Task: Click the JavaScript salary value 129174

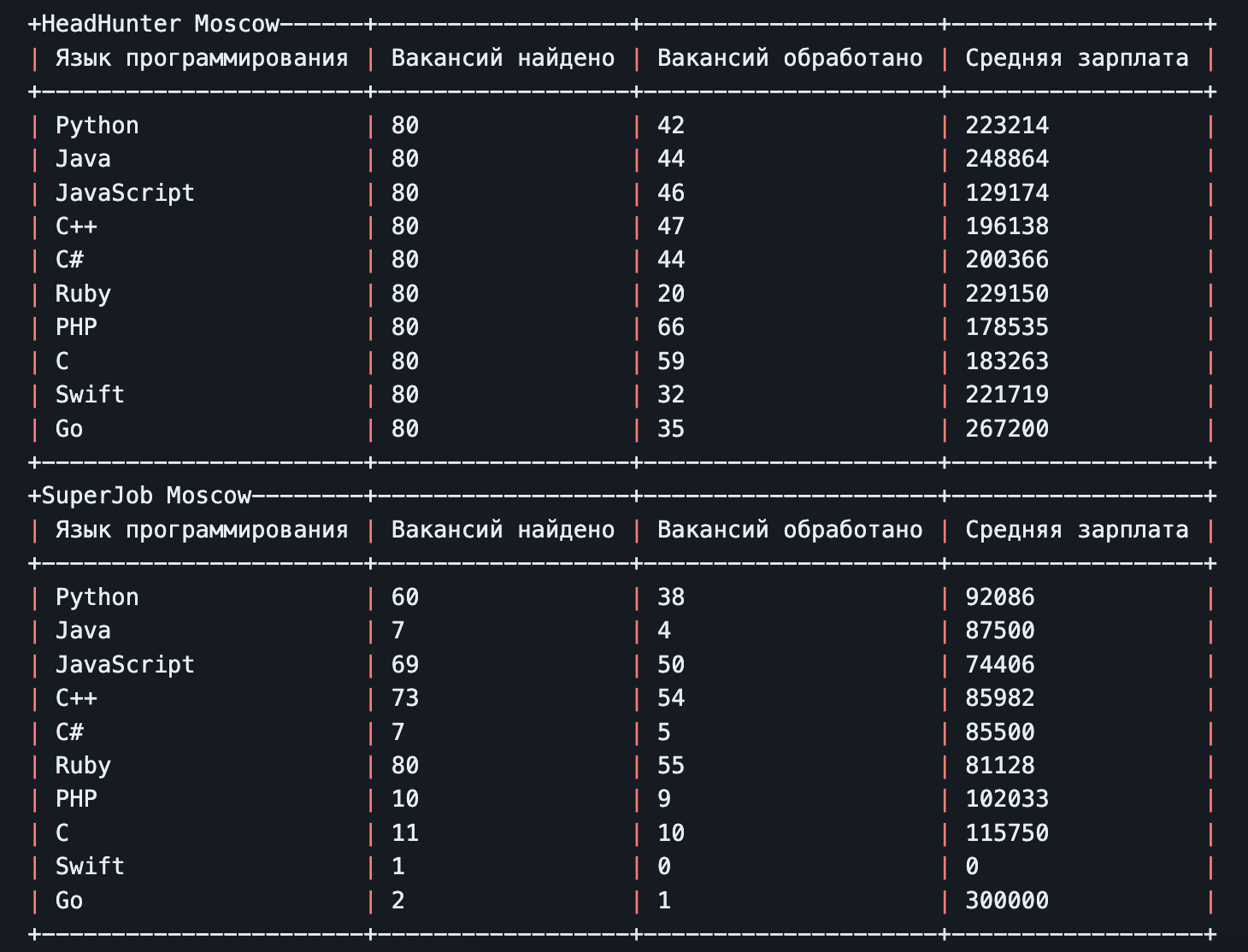Action: 1006,193
